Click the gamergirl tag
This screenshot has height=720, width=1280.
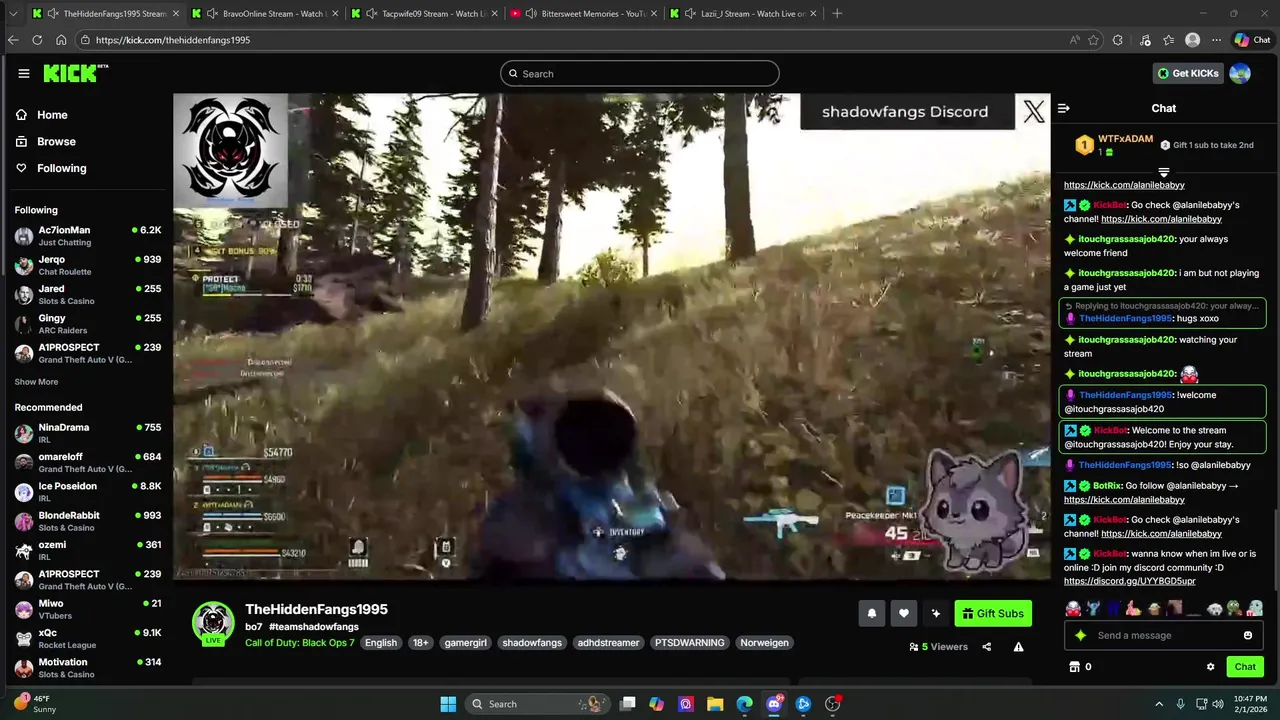click(465, 643)
